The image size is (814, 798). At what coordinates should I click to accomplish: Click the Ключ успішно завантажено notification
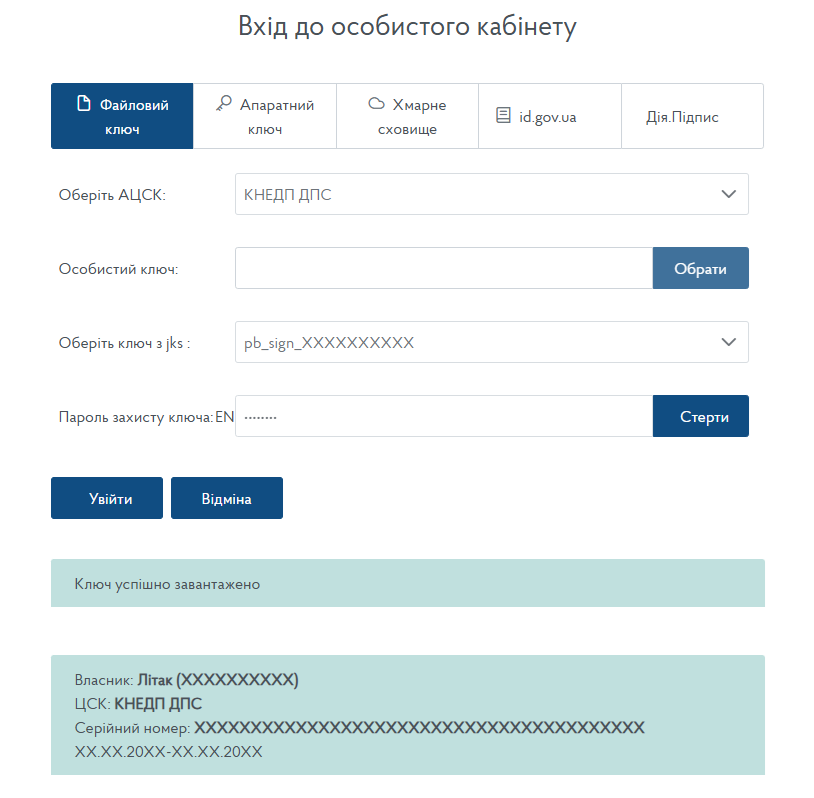(407, 583)
